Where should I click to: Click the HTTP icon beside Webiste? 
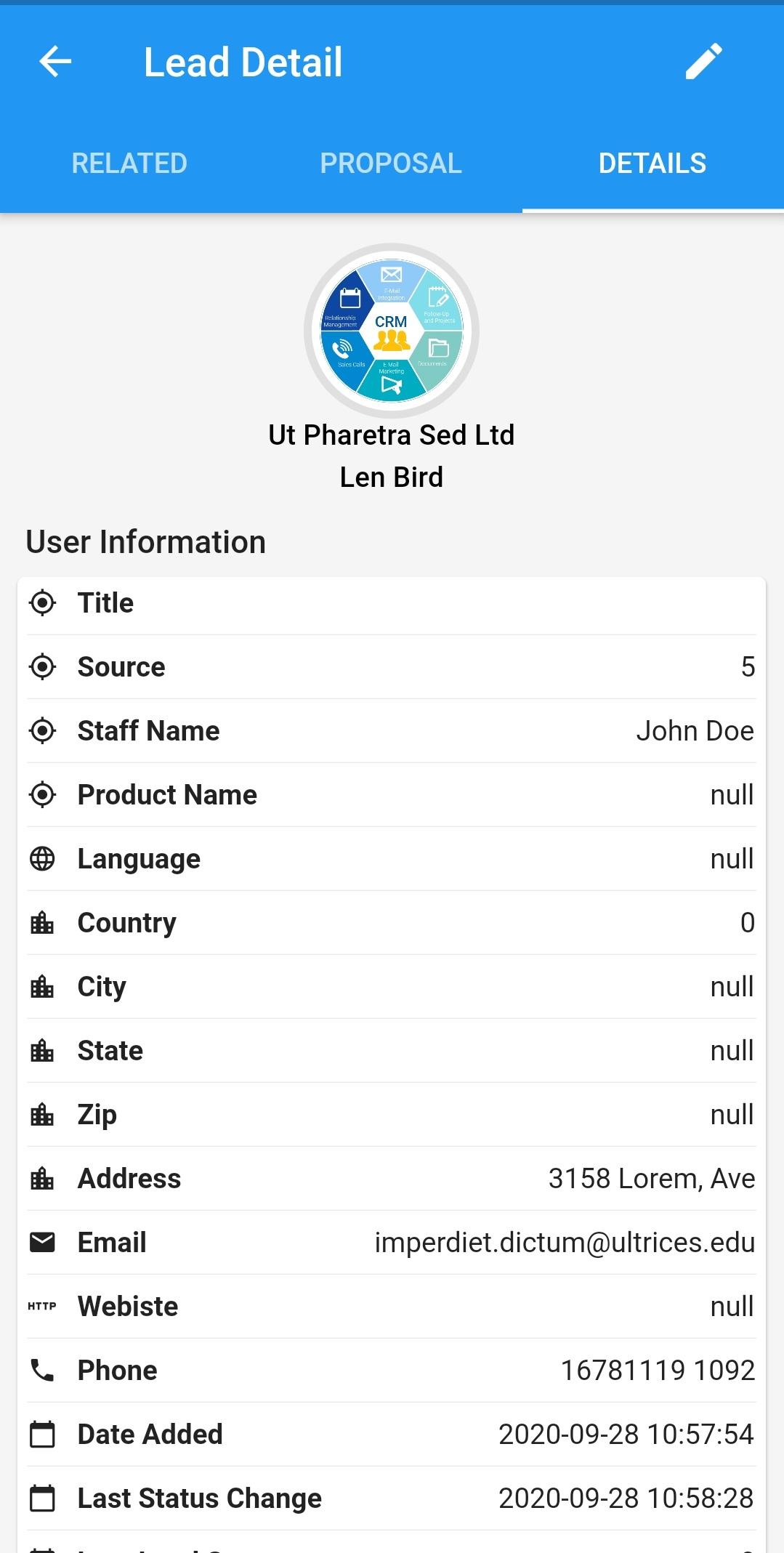42,1306
